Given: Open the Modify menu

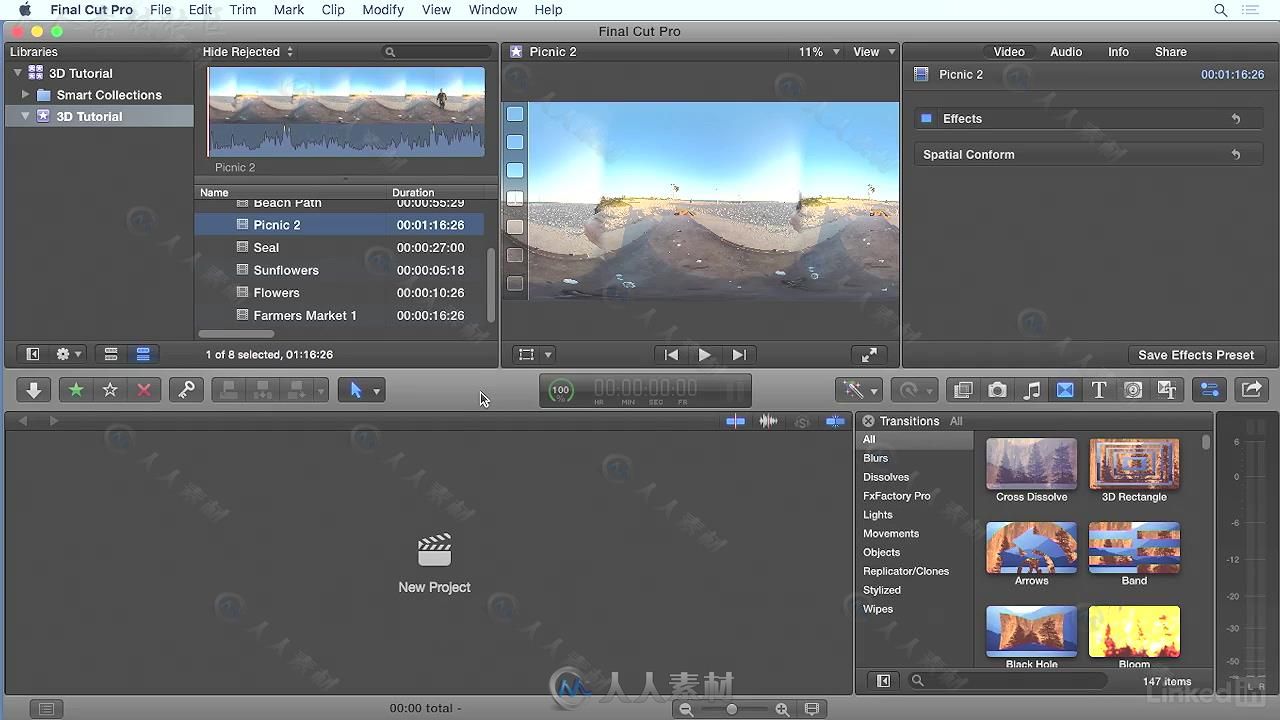Looking at the screenshot, I should 383,10.
